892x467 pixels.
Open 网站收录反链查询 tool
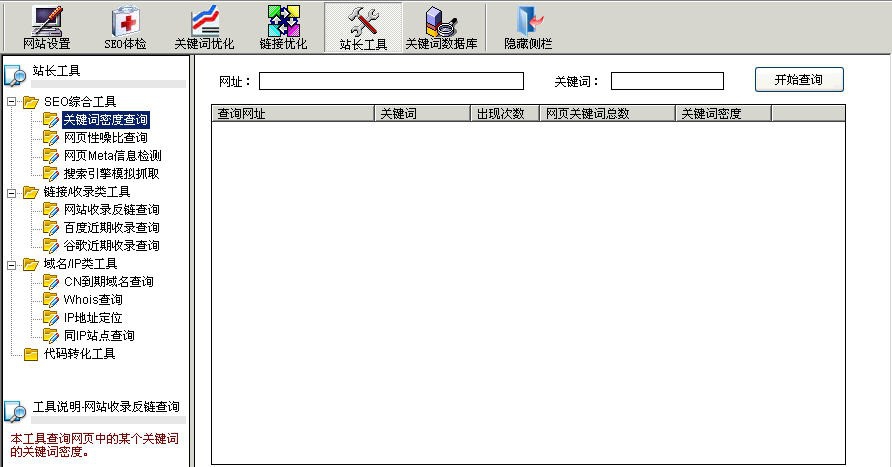(112, 210)
